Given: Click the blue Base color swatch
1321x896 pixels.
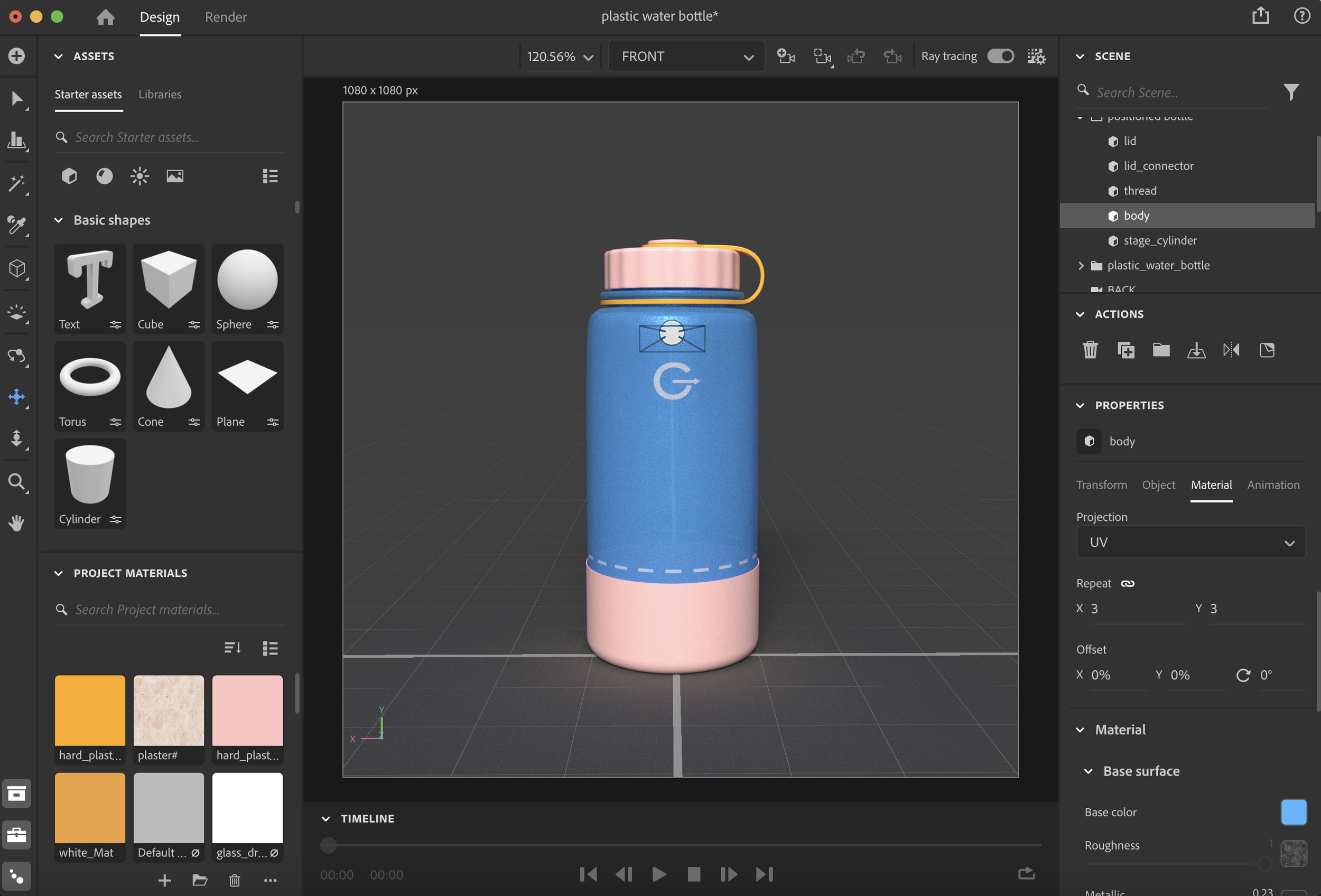Looking at the screenshot, I should click(x=1293, y=812).
